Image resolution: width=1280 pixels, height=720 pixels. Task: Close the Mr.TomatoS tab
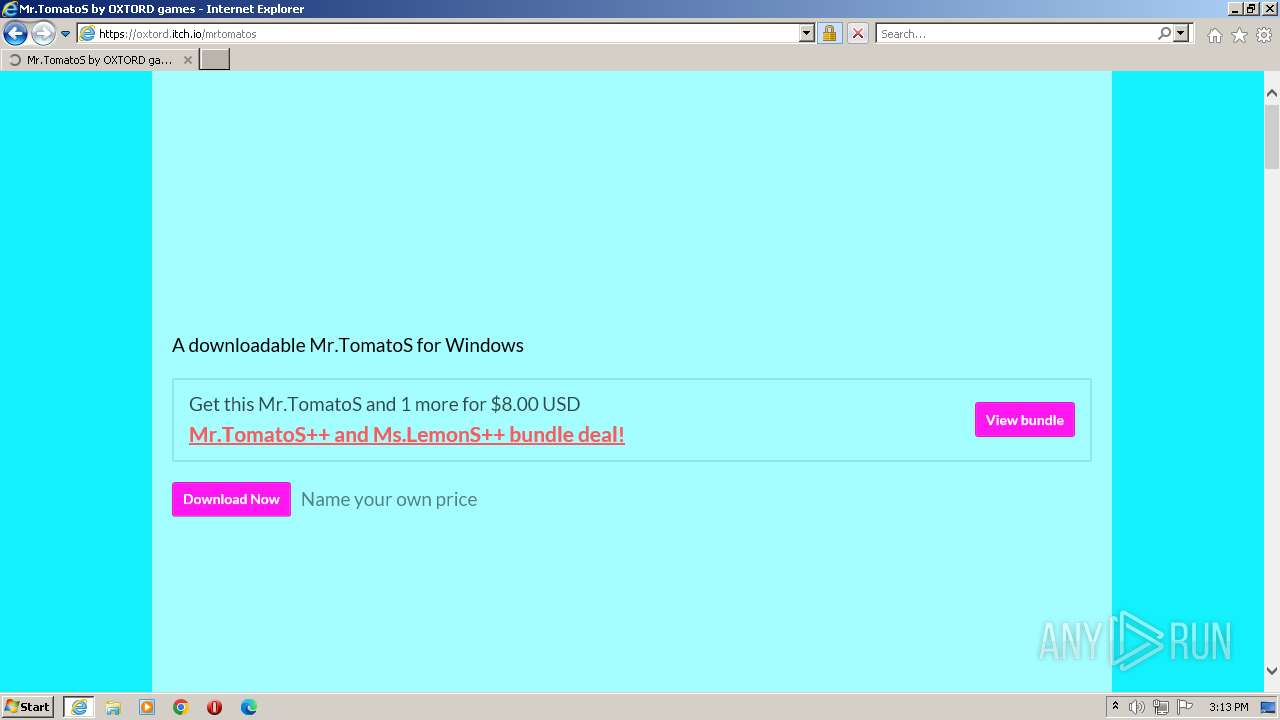188,60
